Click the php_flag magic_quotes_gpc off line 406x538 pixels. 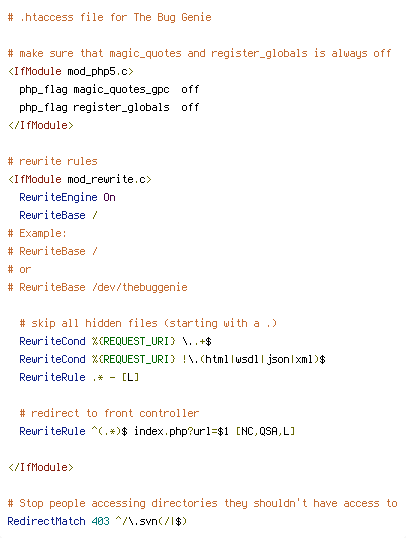109,90
